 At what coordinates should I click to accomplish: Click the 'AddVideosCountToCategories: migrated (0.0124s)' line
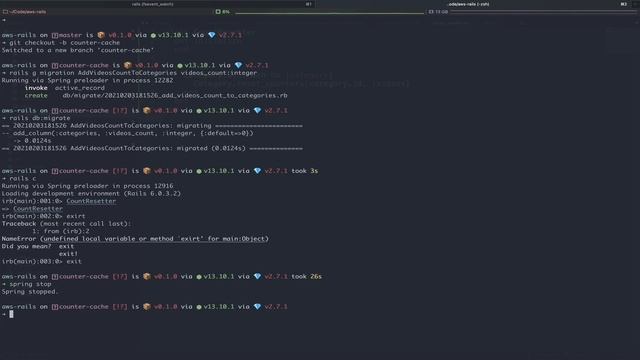point(152,148)
